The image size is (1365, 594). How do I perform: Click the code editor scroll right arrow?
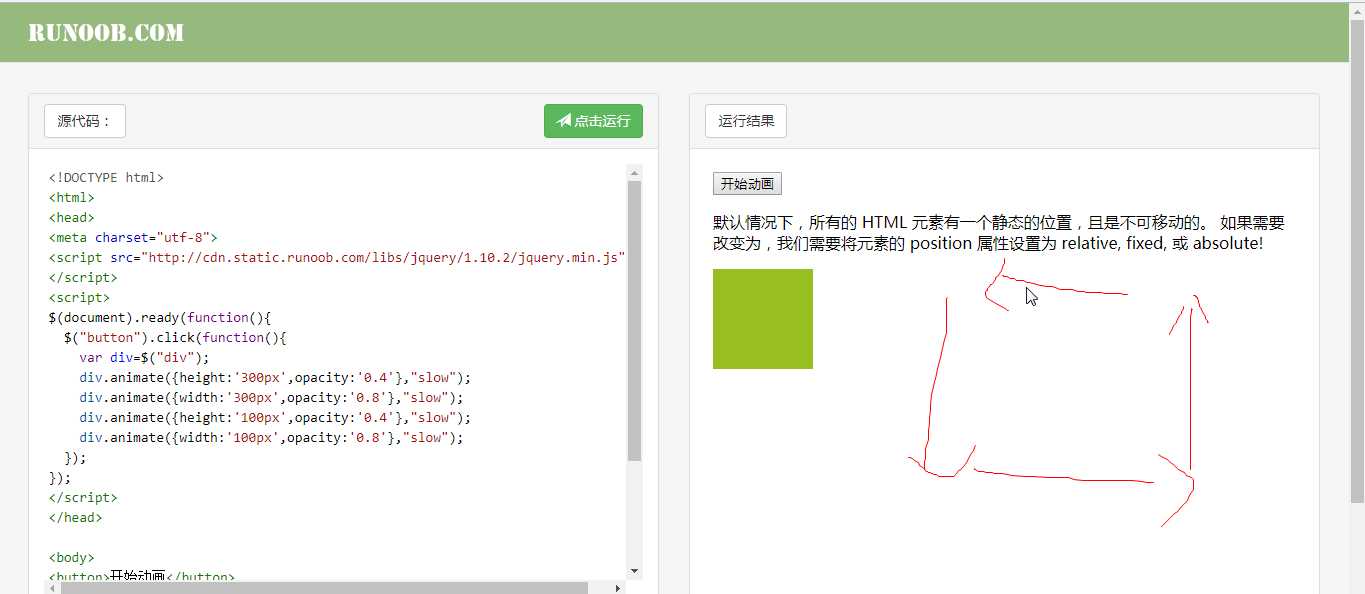click(x=617, y=588)
